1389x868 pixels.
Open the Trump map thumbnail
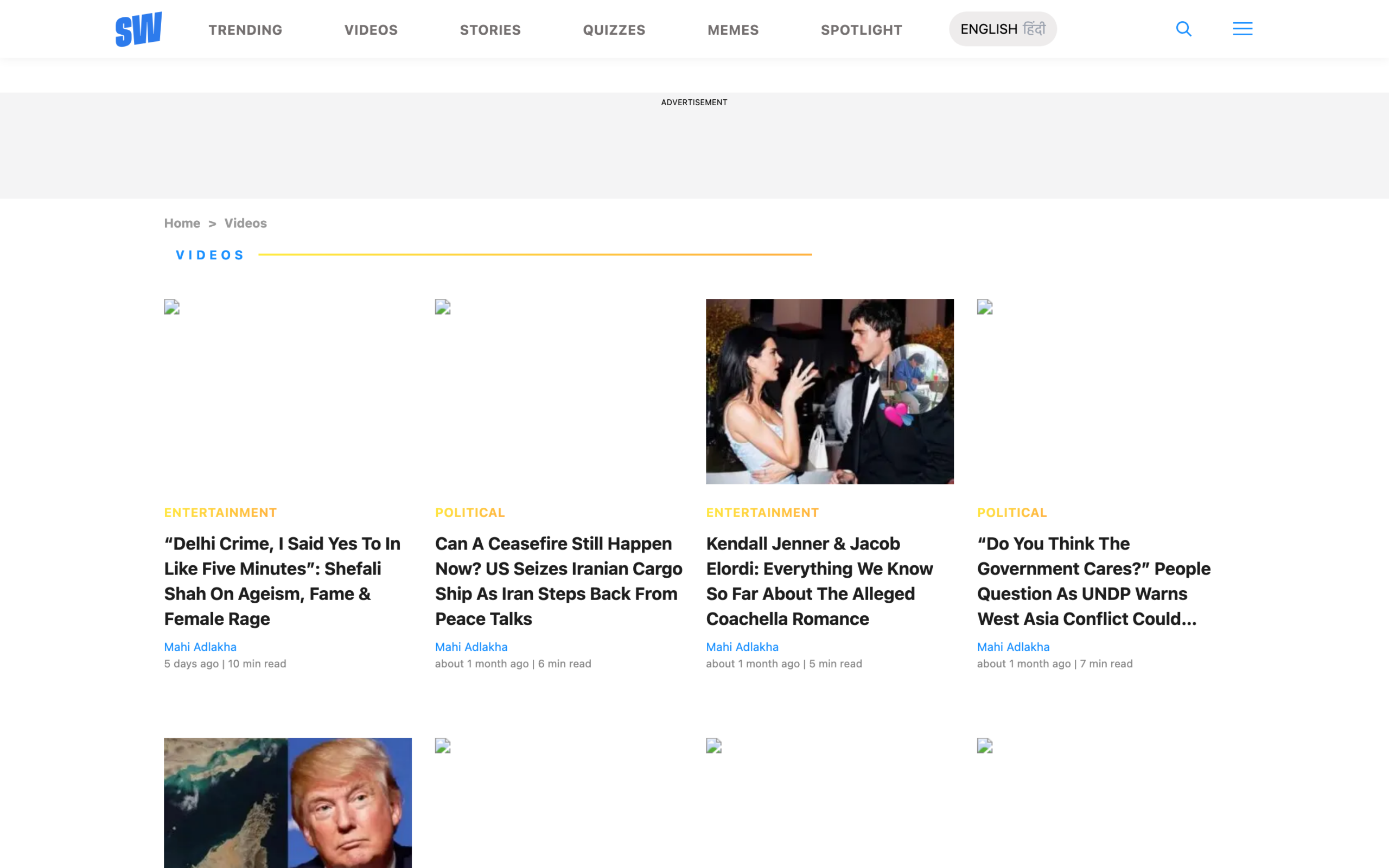point(288,802)
